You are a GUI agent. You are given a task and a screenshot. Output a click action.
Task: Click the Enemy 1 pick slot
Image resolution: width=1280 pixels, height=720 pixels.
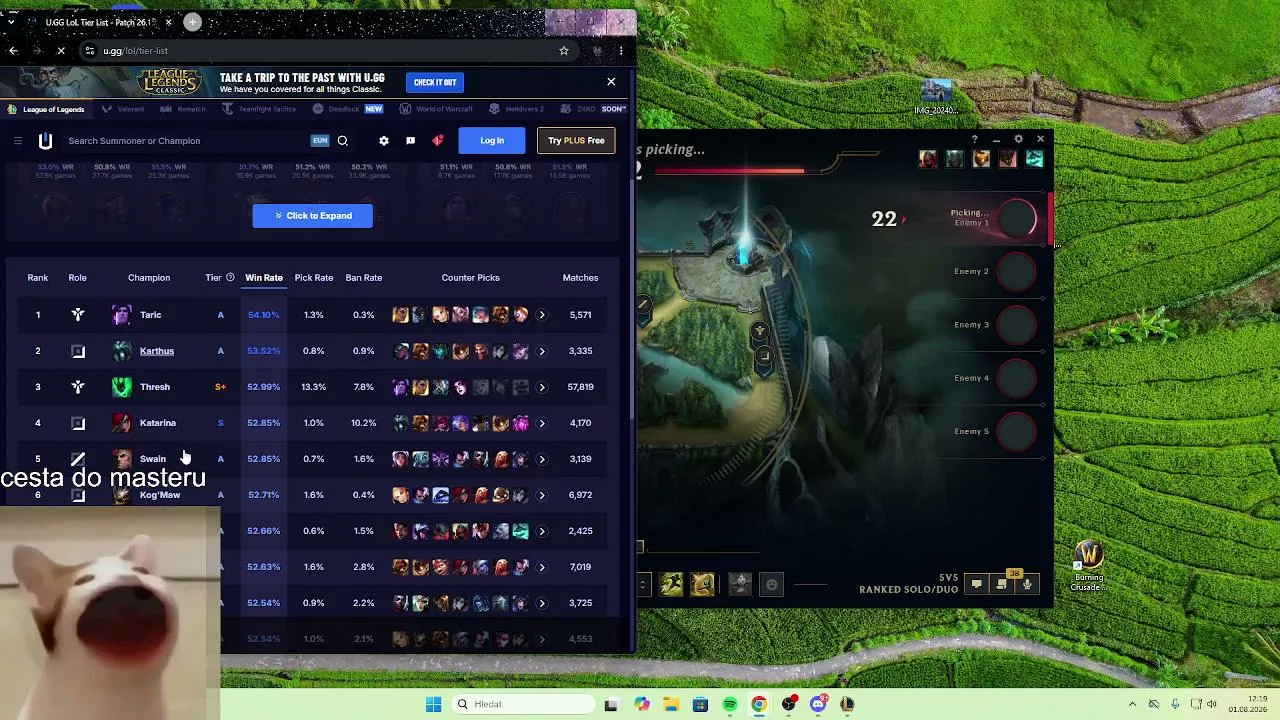pyautogui.click(x=1018, y=218)
